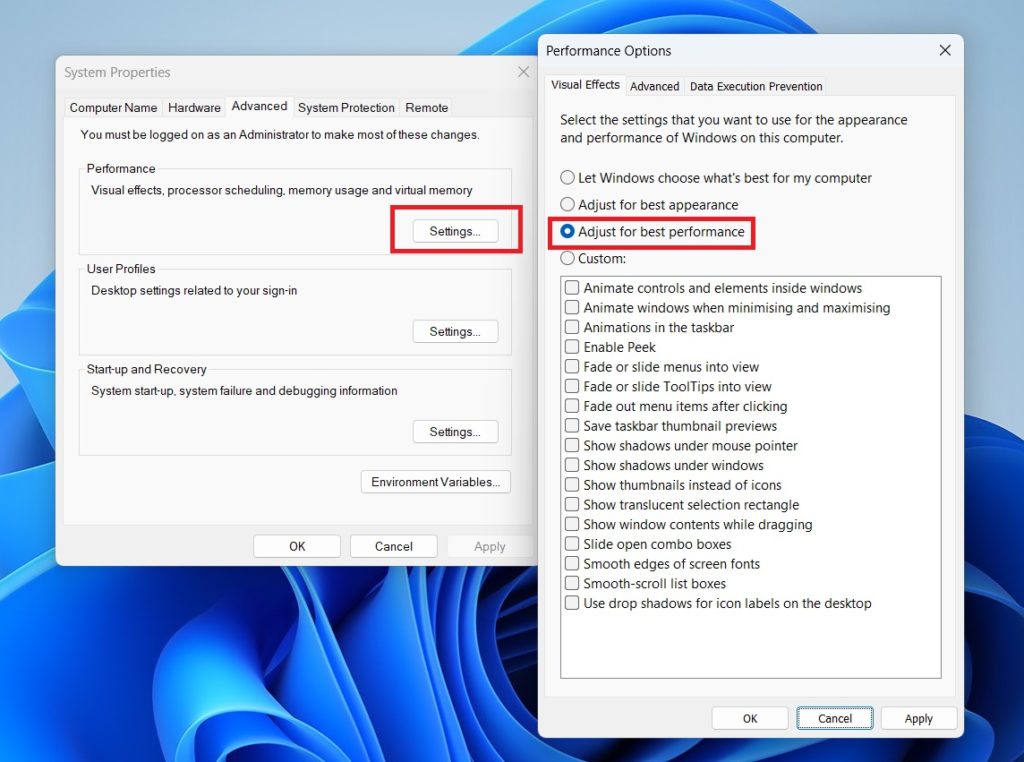Open Computer Name tab in System Properties

113,108
